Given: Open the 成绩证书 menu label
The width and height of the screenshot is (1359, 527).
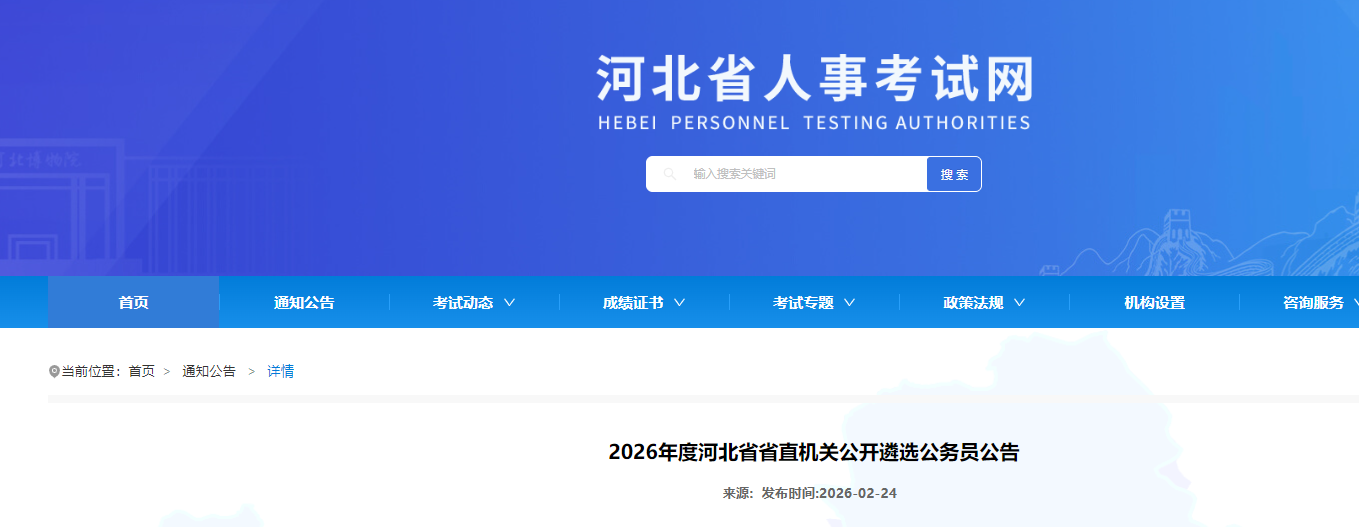Looking at the screenshot, I should pyautogui.click(x=633, y=302).
